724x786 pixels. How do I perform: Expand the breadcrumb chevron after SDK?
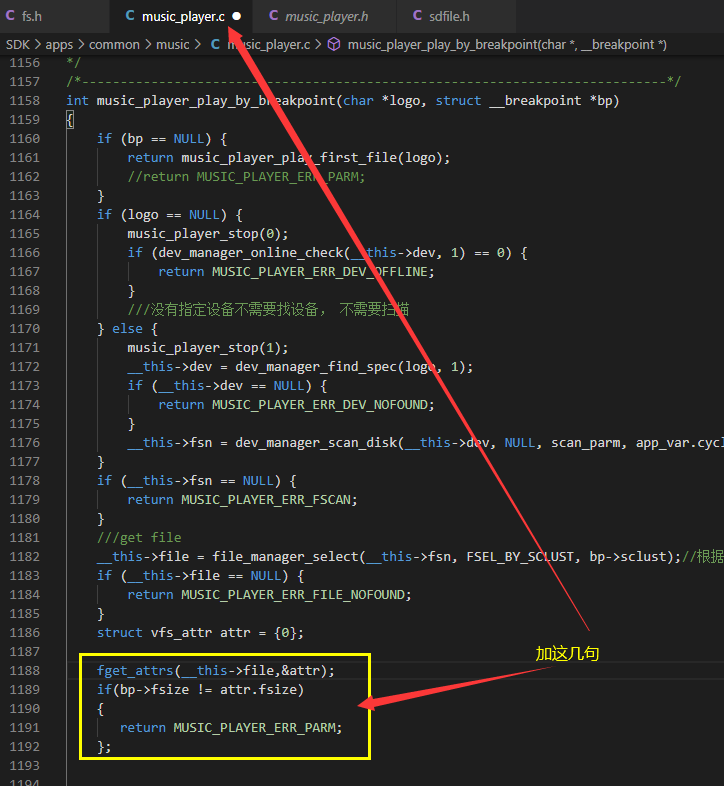click(38, 45)
